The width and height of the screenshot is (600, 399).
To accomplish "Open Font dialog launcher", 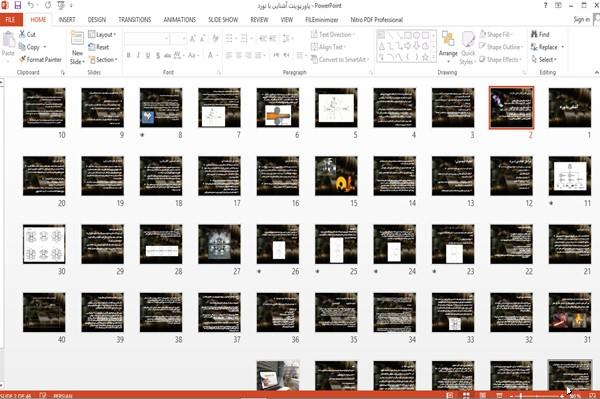I will coord(219,72).
